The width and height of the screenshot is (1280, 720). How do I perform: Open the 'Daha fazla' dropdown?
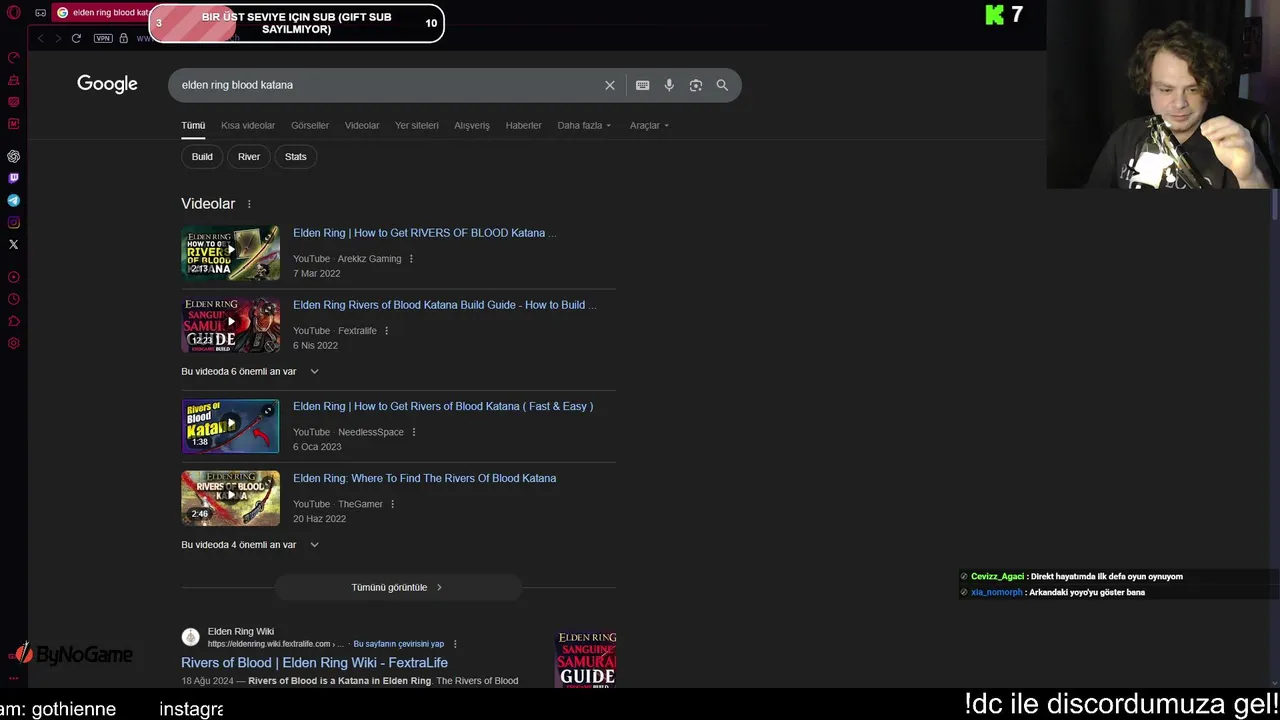(584, 125)
